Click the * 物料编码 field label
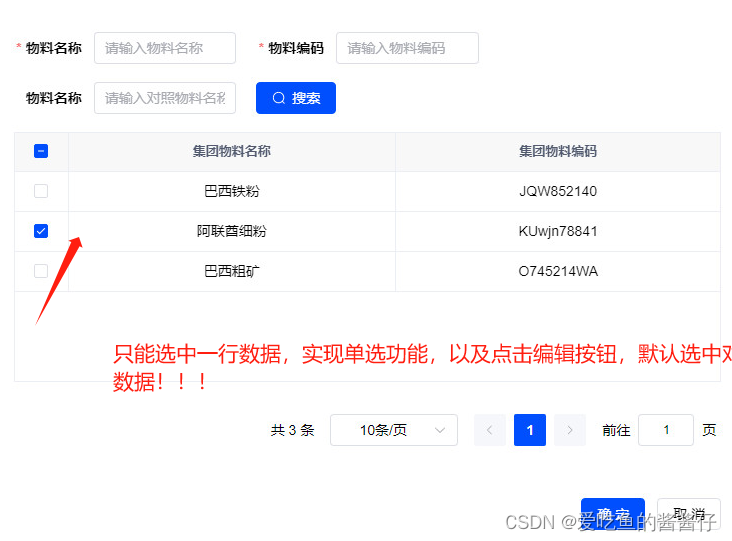Screen dimensions: 732x541 [291, 48]
